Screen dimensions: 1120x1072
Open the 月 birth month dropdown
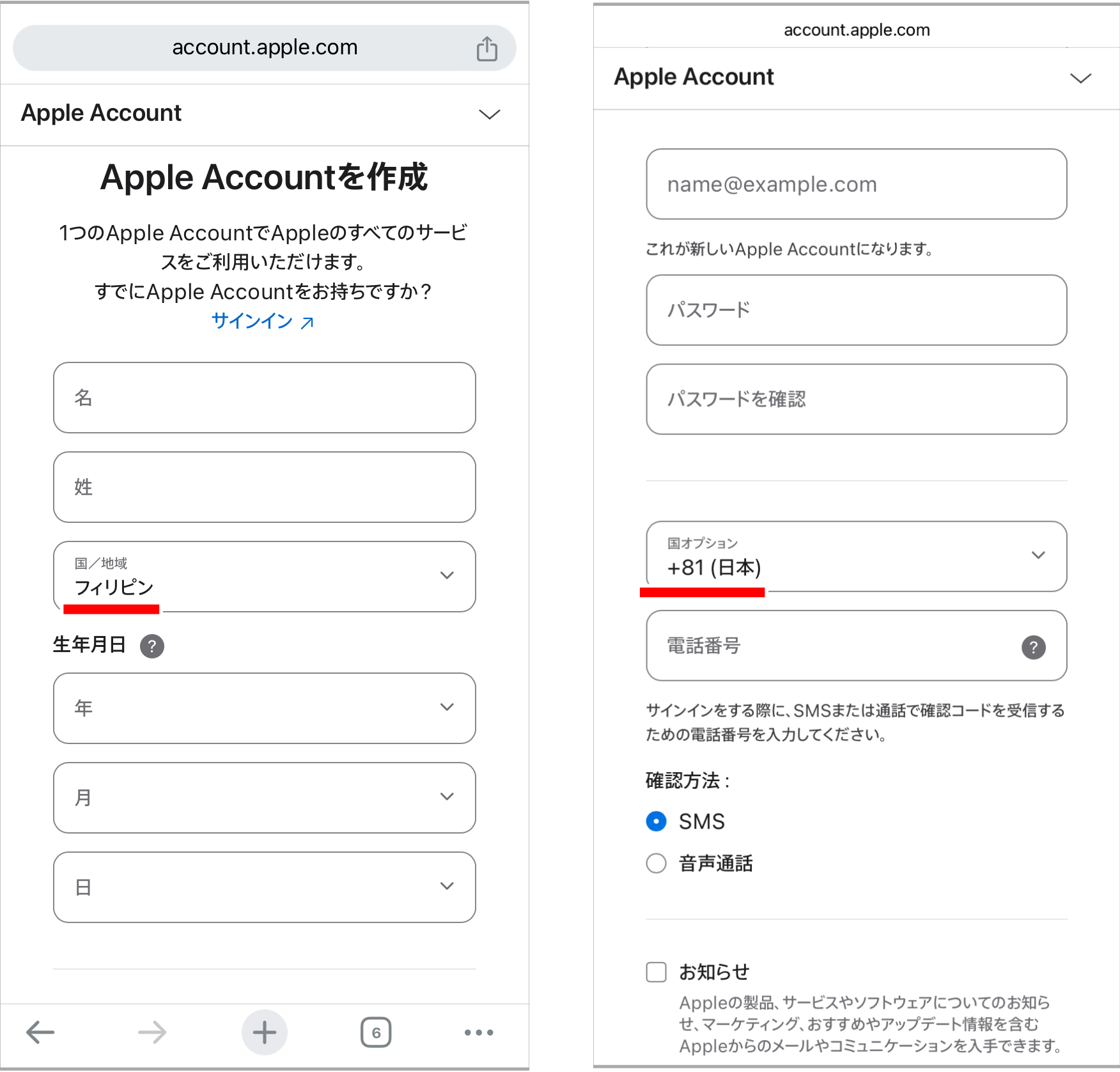(x=265, y=797)
